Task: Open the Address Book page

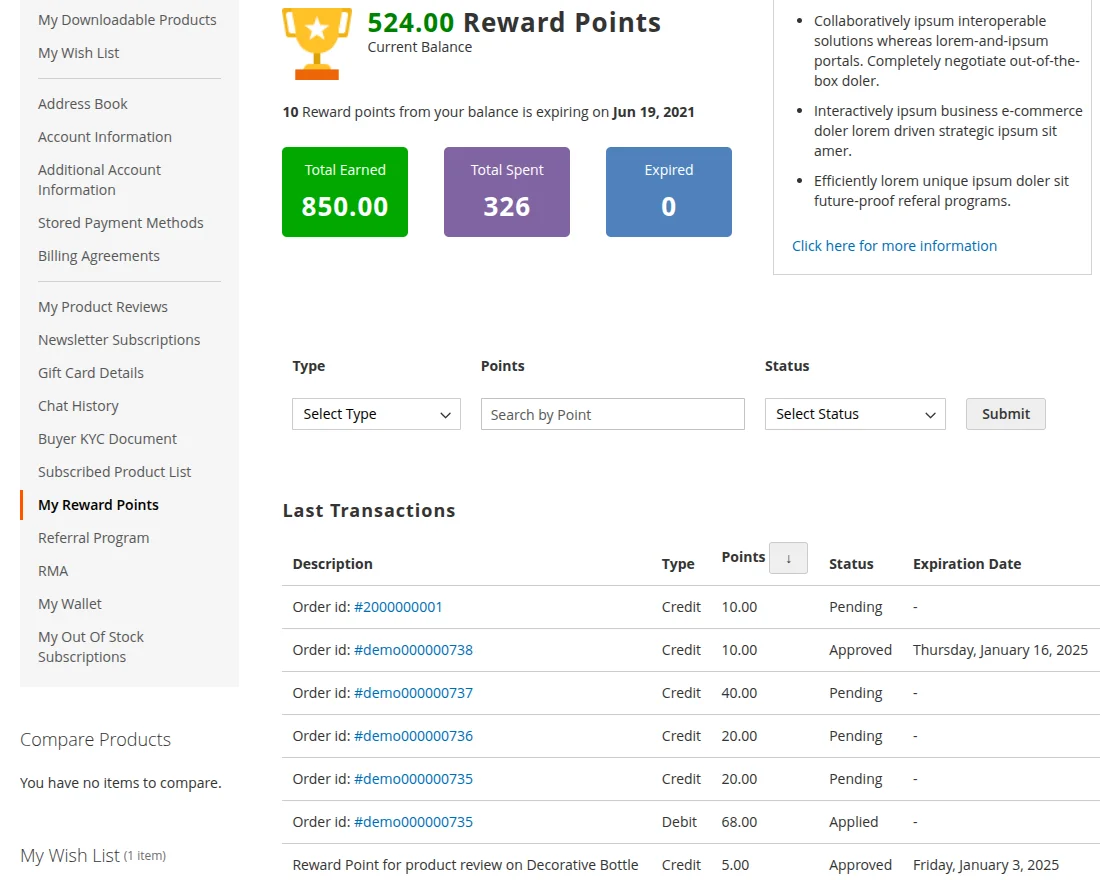Action: pos(82,103)
